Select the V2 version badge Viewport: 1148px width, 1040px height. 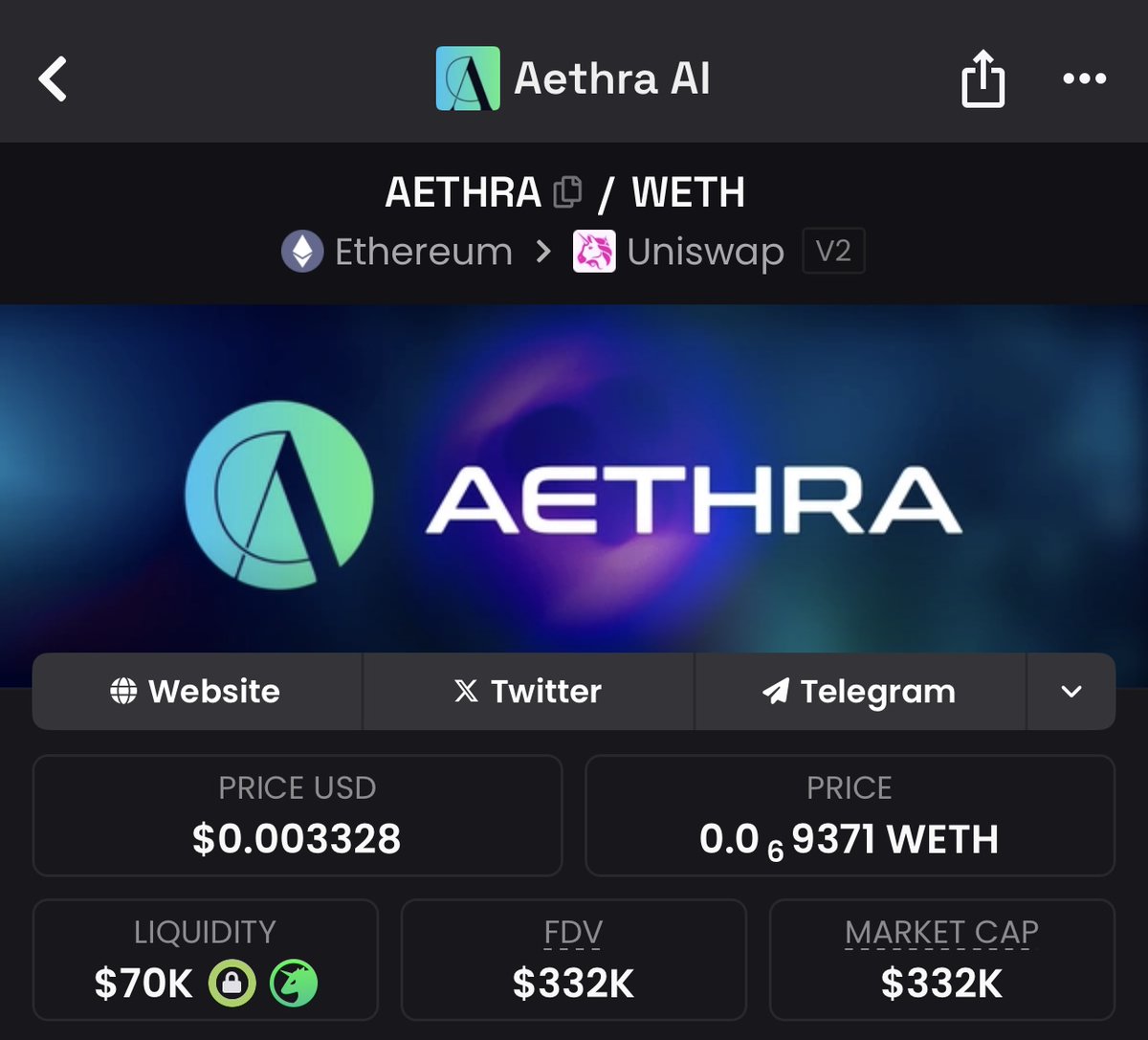click(833, 253)
